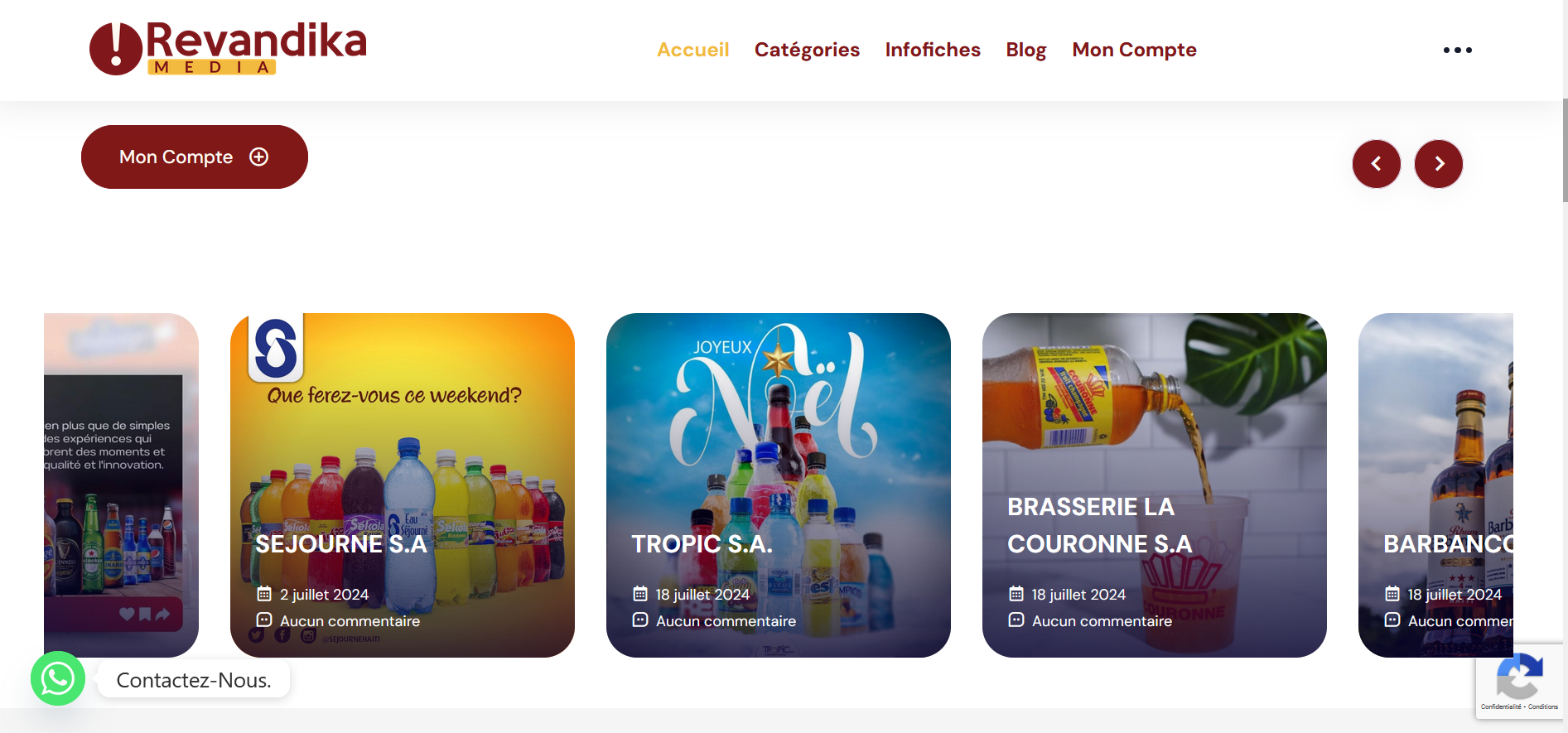Advance carousel with next arrow
The height and width of the screenshot is (733, 1568).
click(1438, 164)
